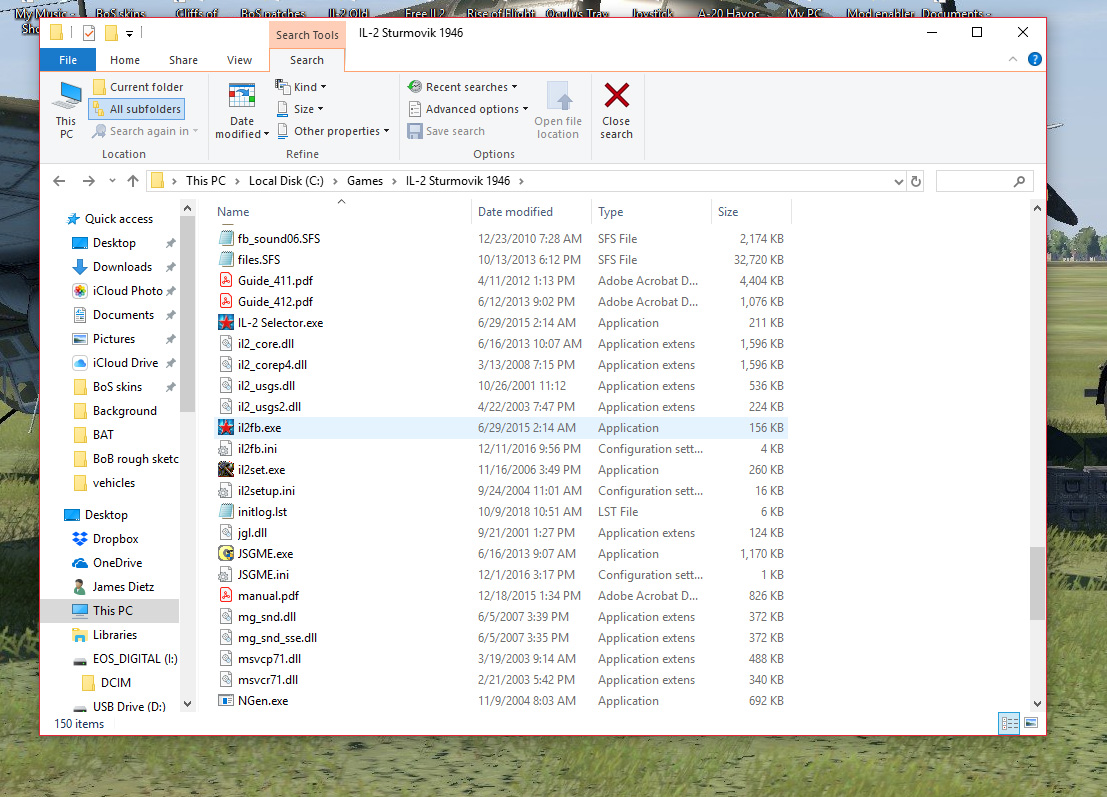Sort by the Type column header
This screenshot has width=1107, height=797.
pos(651,212)
